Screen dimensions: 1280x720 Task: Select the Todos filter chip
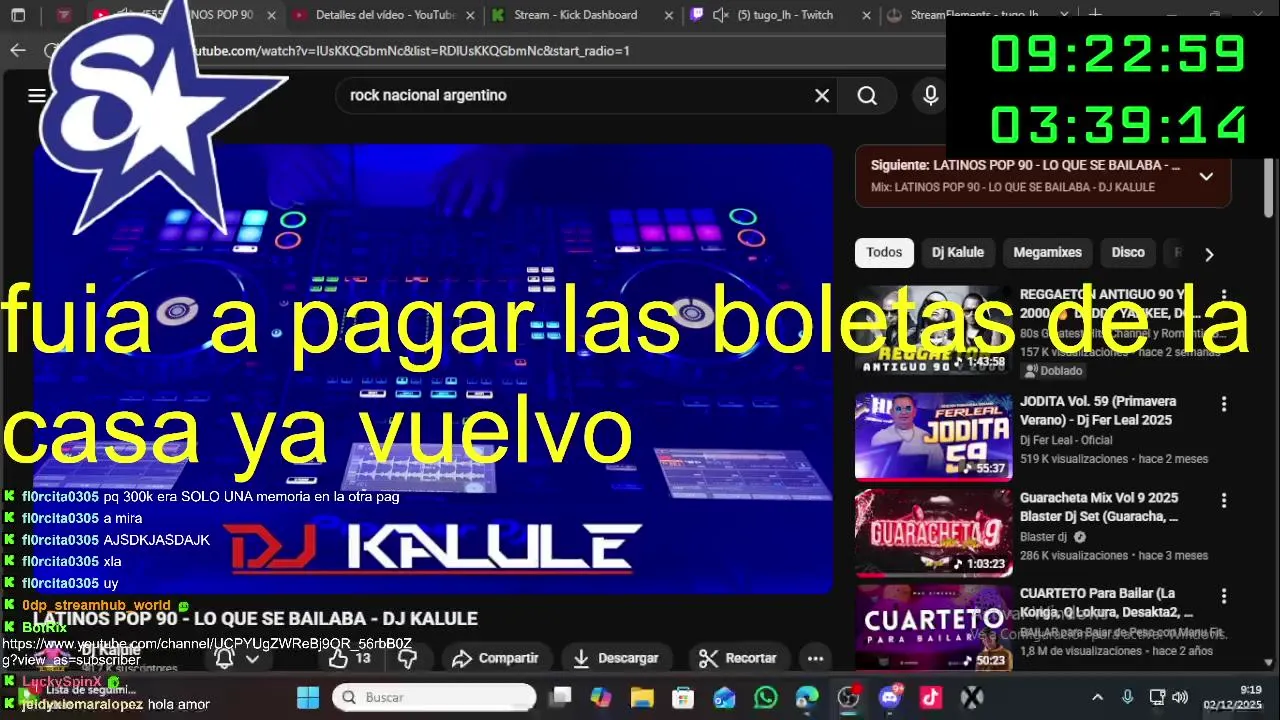click(x=884, y=252)
